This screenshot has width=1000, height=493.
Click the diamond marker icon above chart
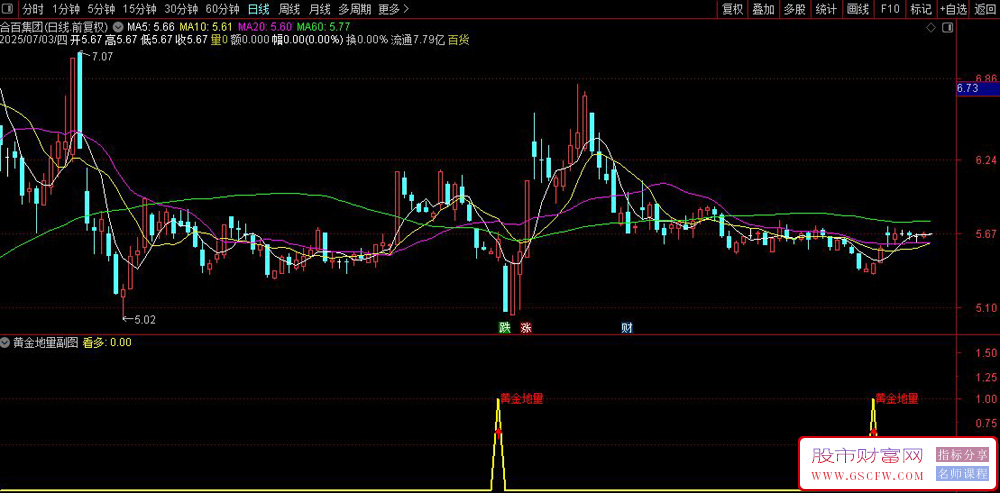point(931,27)
